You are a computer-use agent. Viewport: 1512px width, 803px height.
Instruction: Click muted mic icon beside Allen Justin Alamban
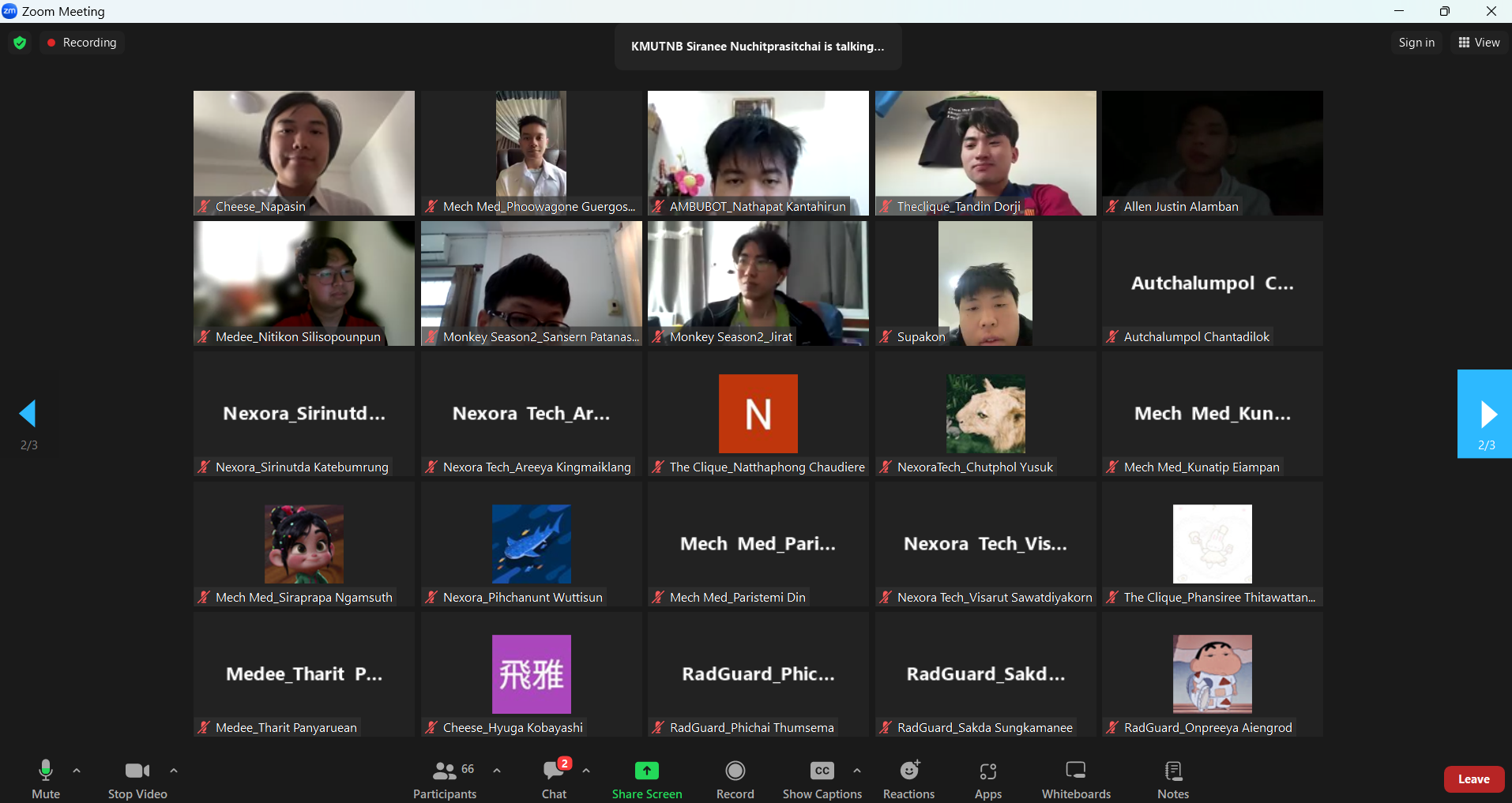tap(1112, 207)
